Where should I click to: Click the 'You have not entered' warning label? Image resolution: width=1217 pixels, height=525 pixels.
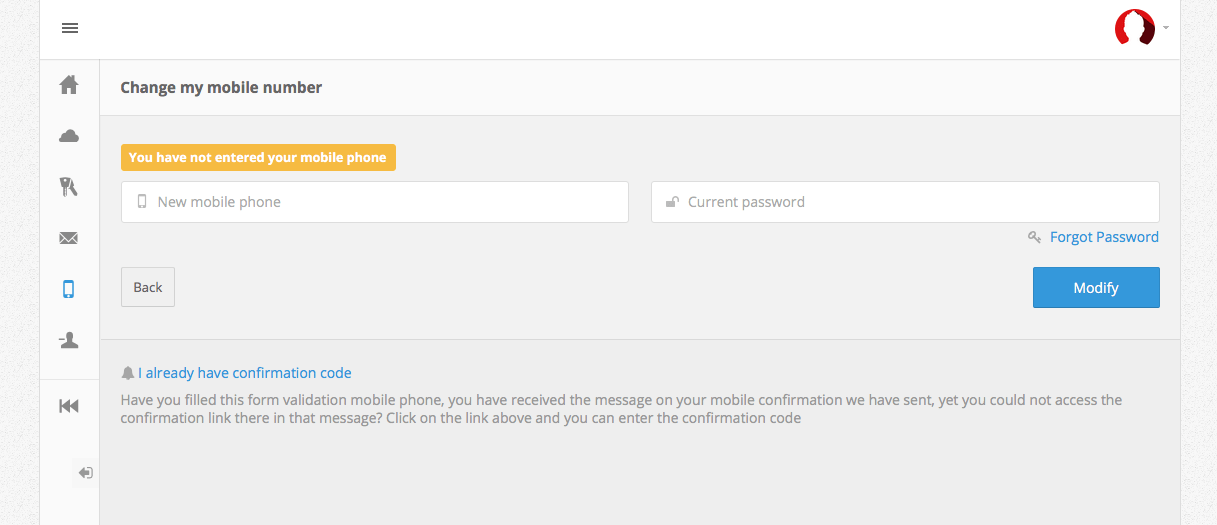coord(258,158)
